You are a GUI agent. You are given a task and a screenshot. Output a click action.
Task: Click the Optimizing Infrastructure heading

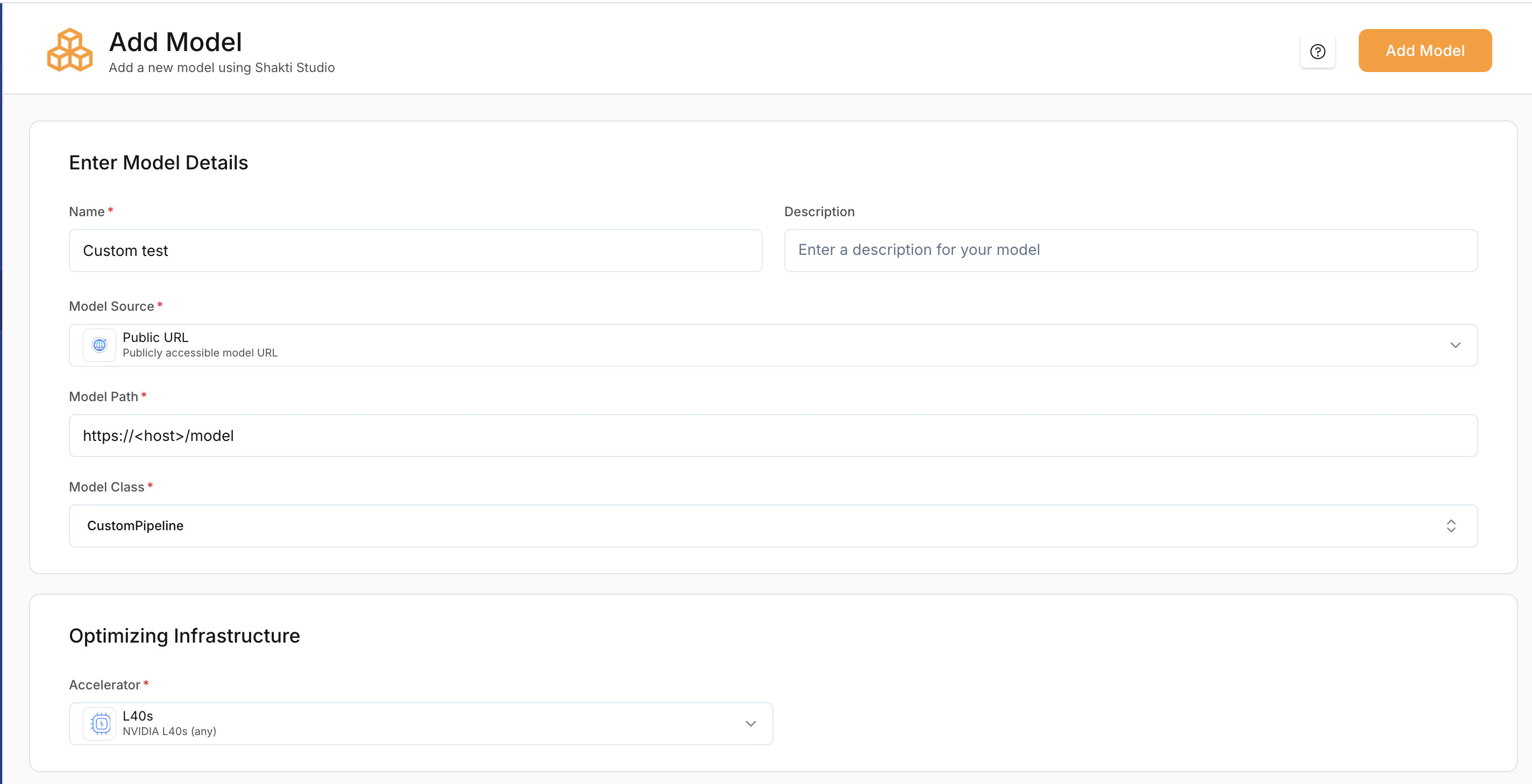click(185, 636)
